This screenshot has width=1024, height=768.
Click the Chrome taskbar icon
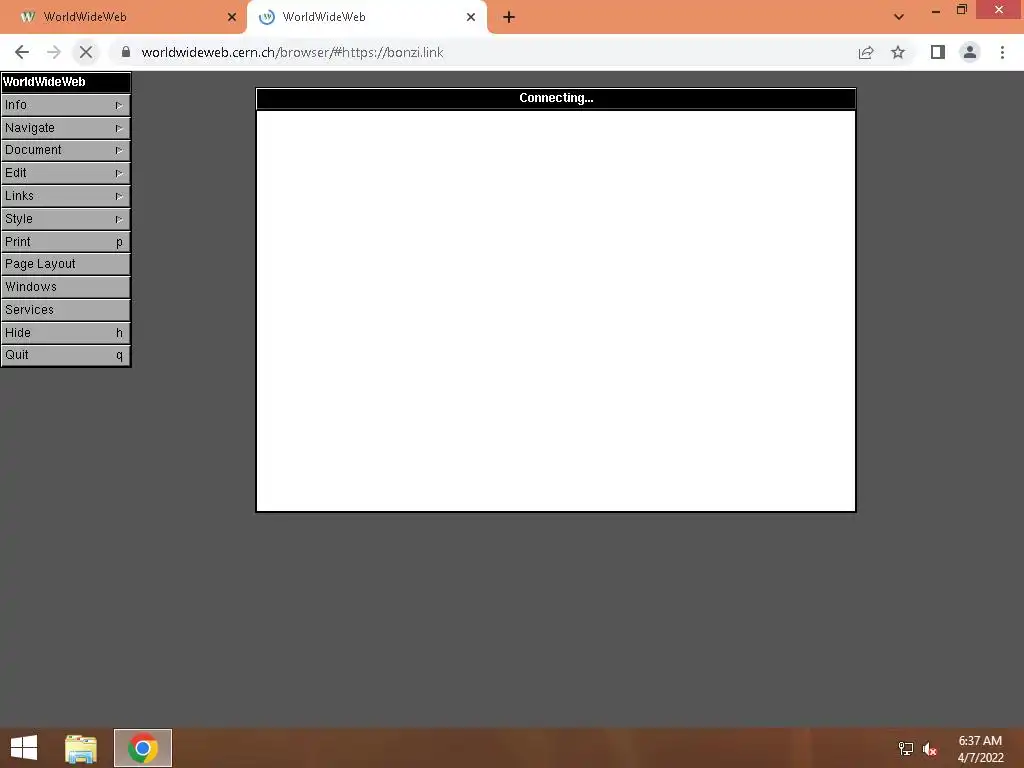pos(142,748)
